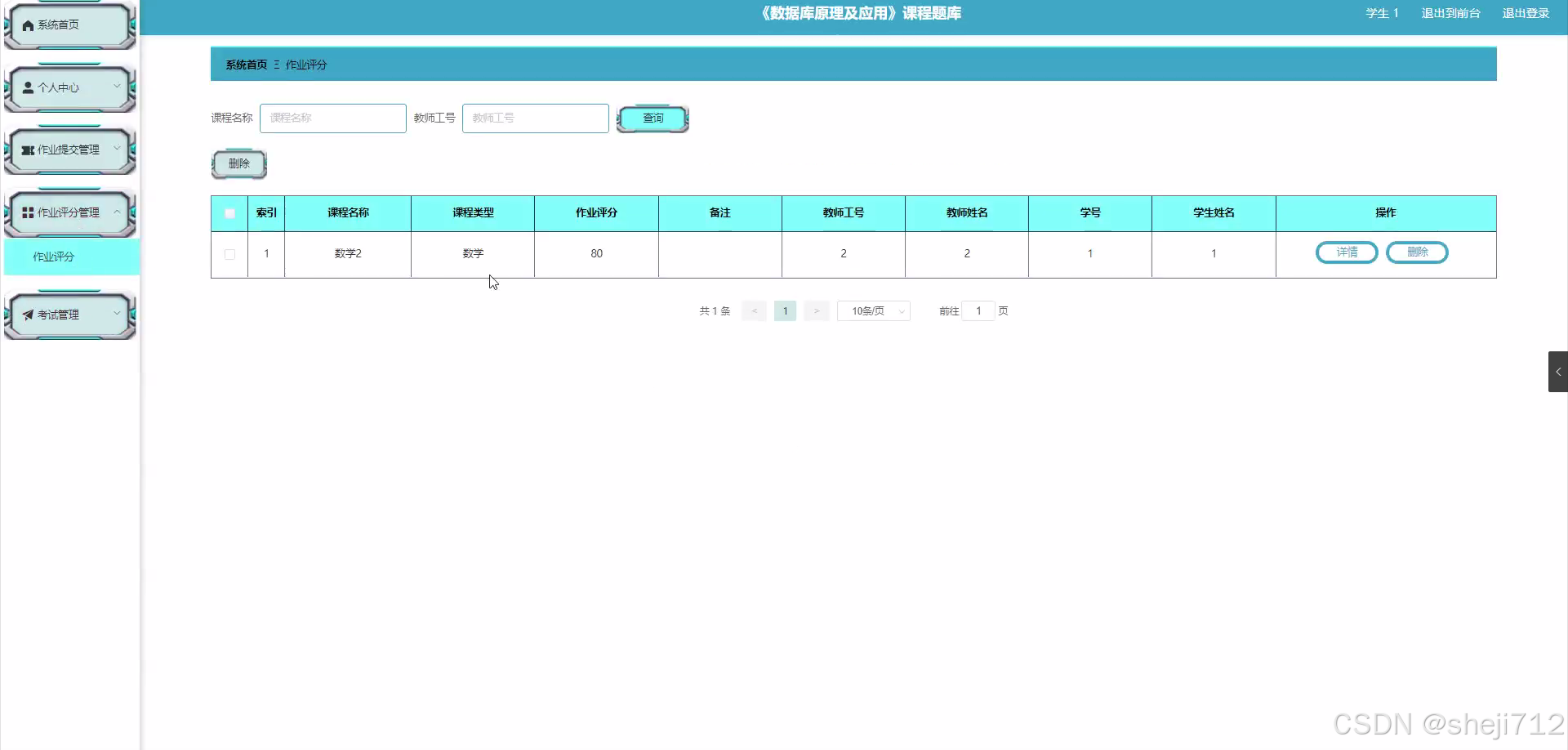The width and height of the screenshot is (1568, 750).
Task: Click the right-edge panel collapse handle
Action: point(1560,371)
